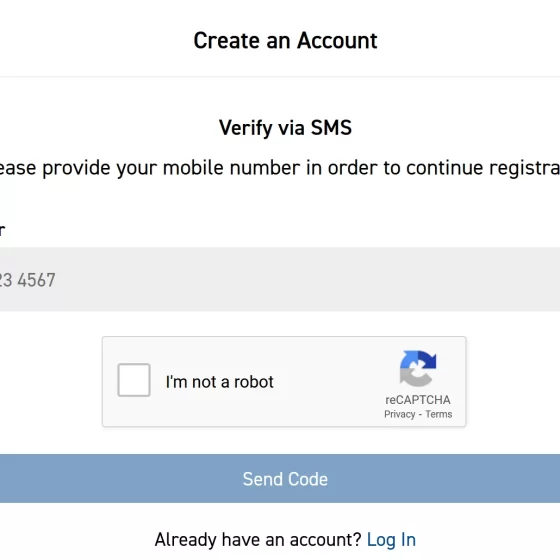Open the reCAPTCHA Privacy link
The height and width of the screenshot is (560, 560).
pos(400,414)
